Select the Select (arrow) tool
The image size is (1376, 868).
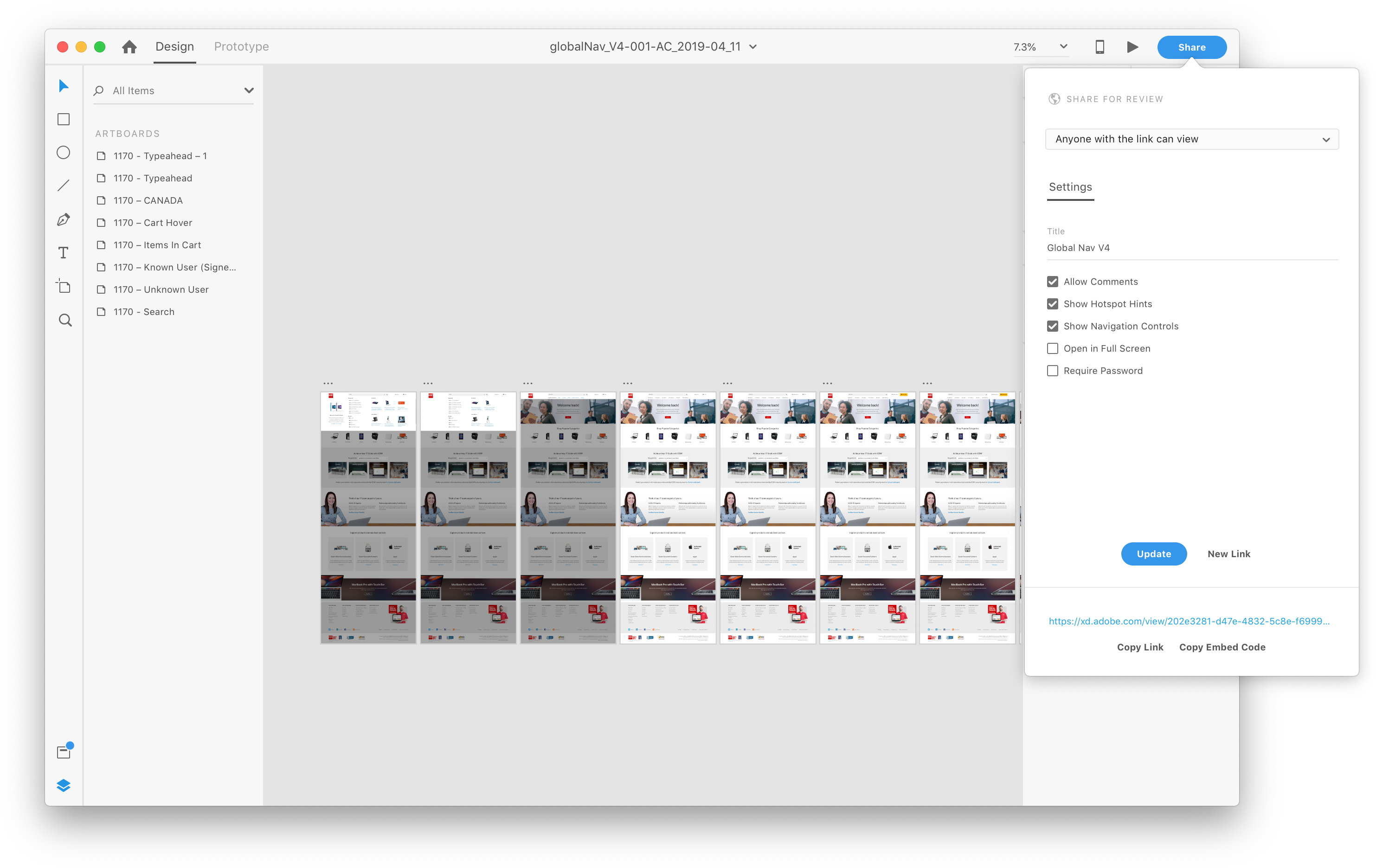point(64,86)
